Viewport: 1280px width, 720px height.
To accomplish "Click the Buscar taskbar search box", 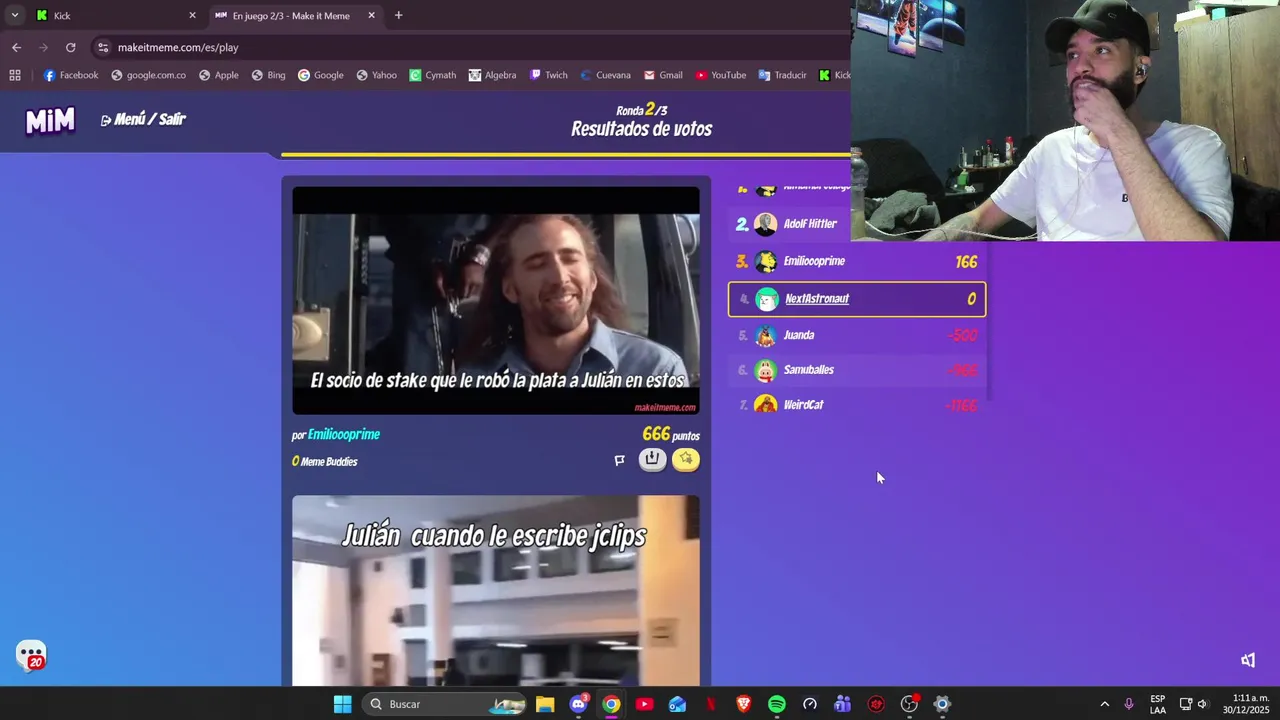I will (x=444, y=704).
